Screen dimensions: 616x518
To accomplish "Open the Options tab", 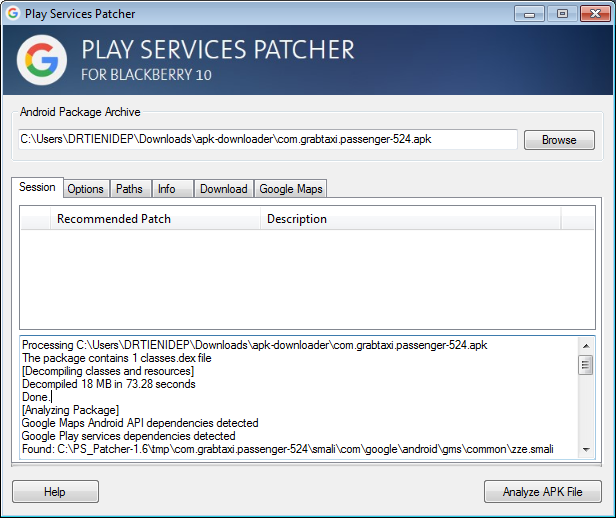I will coord(86,189).
